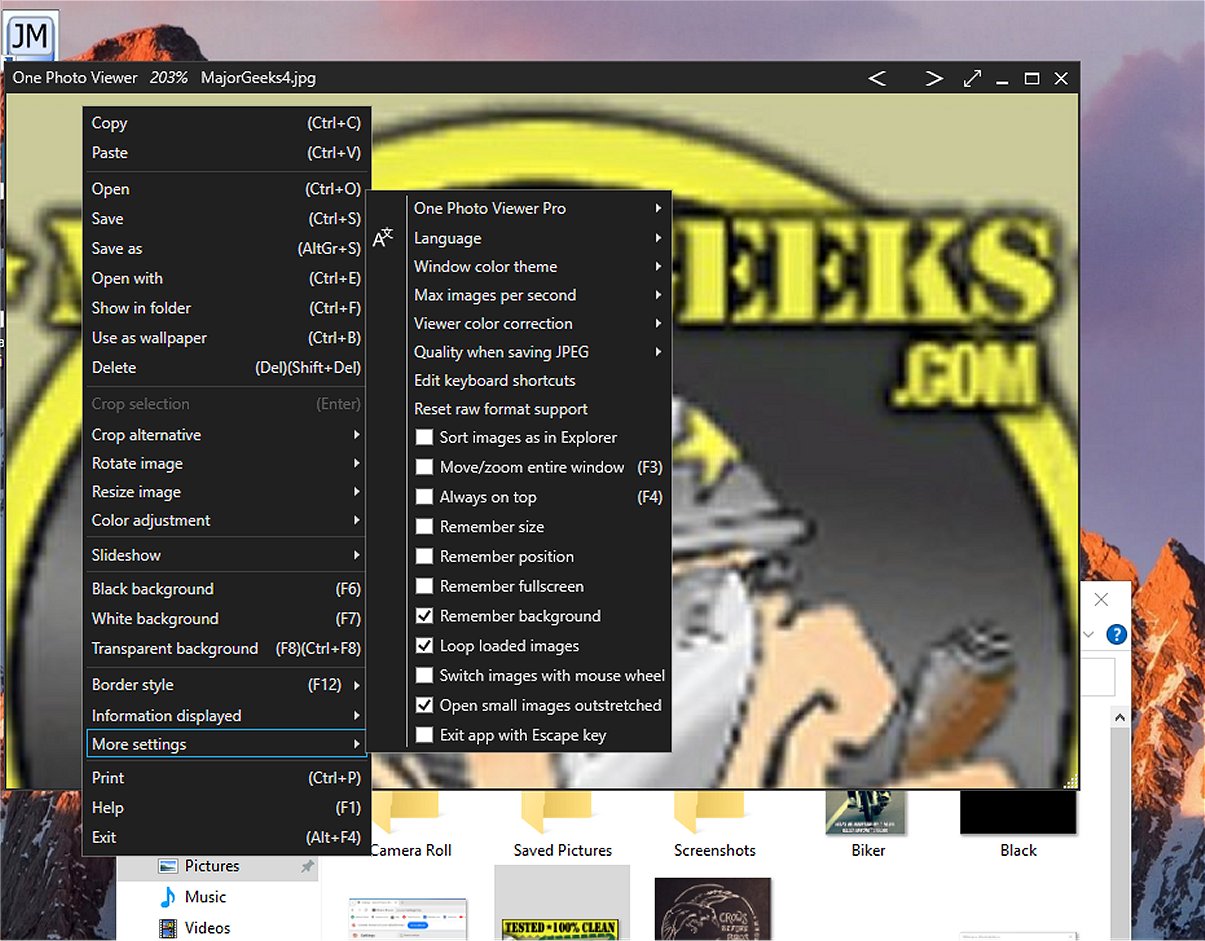Enable Move/zoom entire window checkbox
Image resolution: width=1205 pixels, height=941 pixels.
point(424,467)
